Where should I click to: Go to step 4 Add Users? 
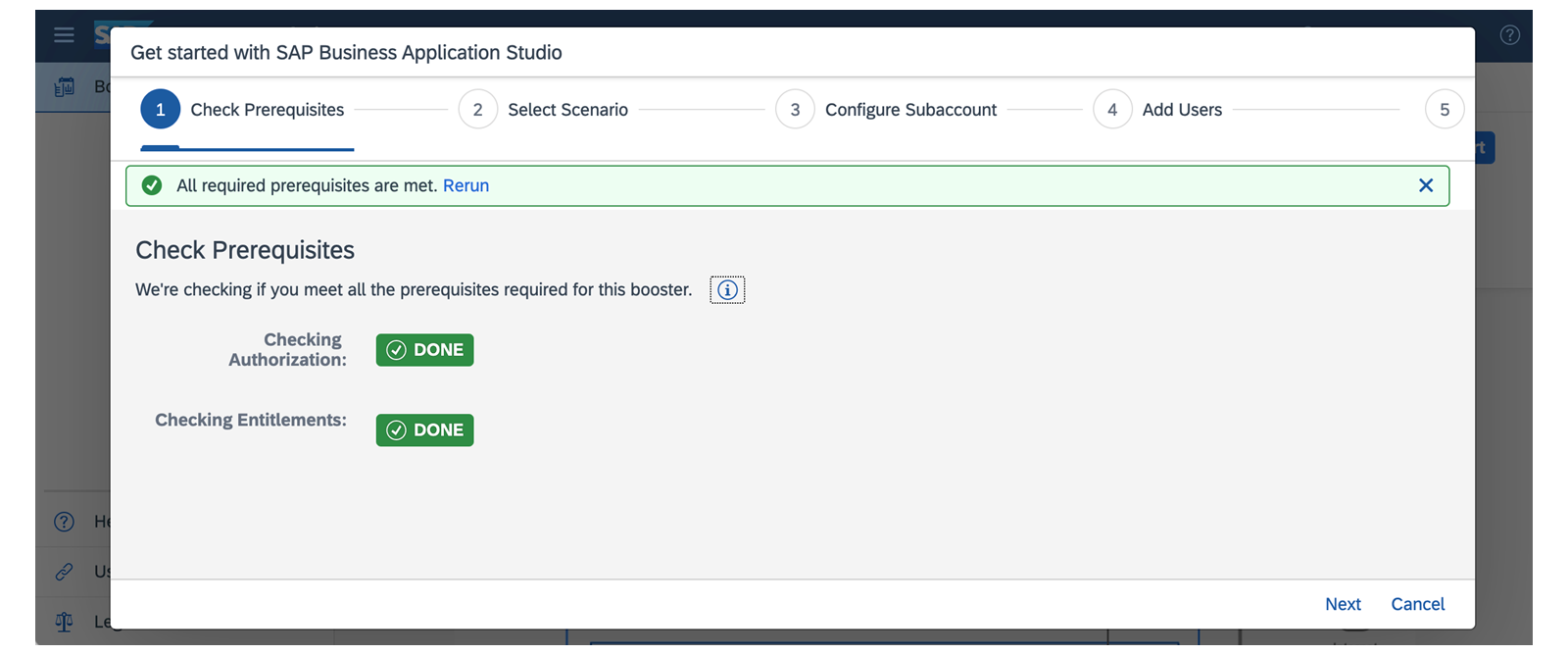[1158, 110]
